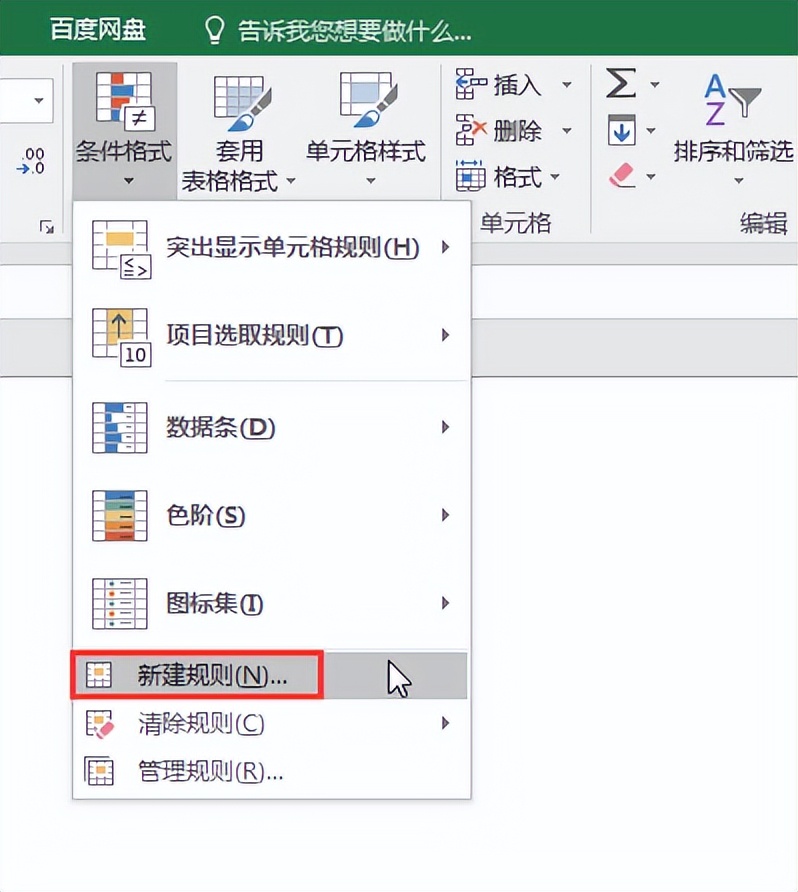Expand the 项目选取规则(T) submenu arrow
Image resolution: width=798 pixels, height=892 pixels.
[x=445, y=335]
